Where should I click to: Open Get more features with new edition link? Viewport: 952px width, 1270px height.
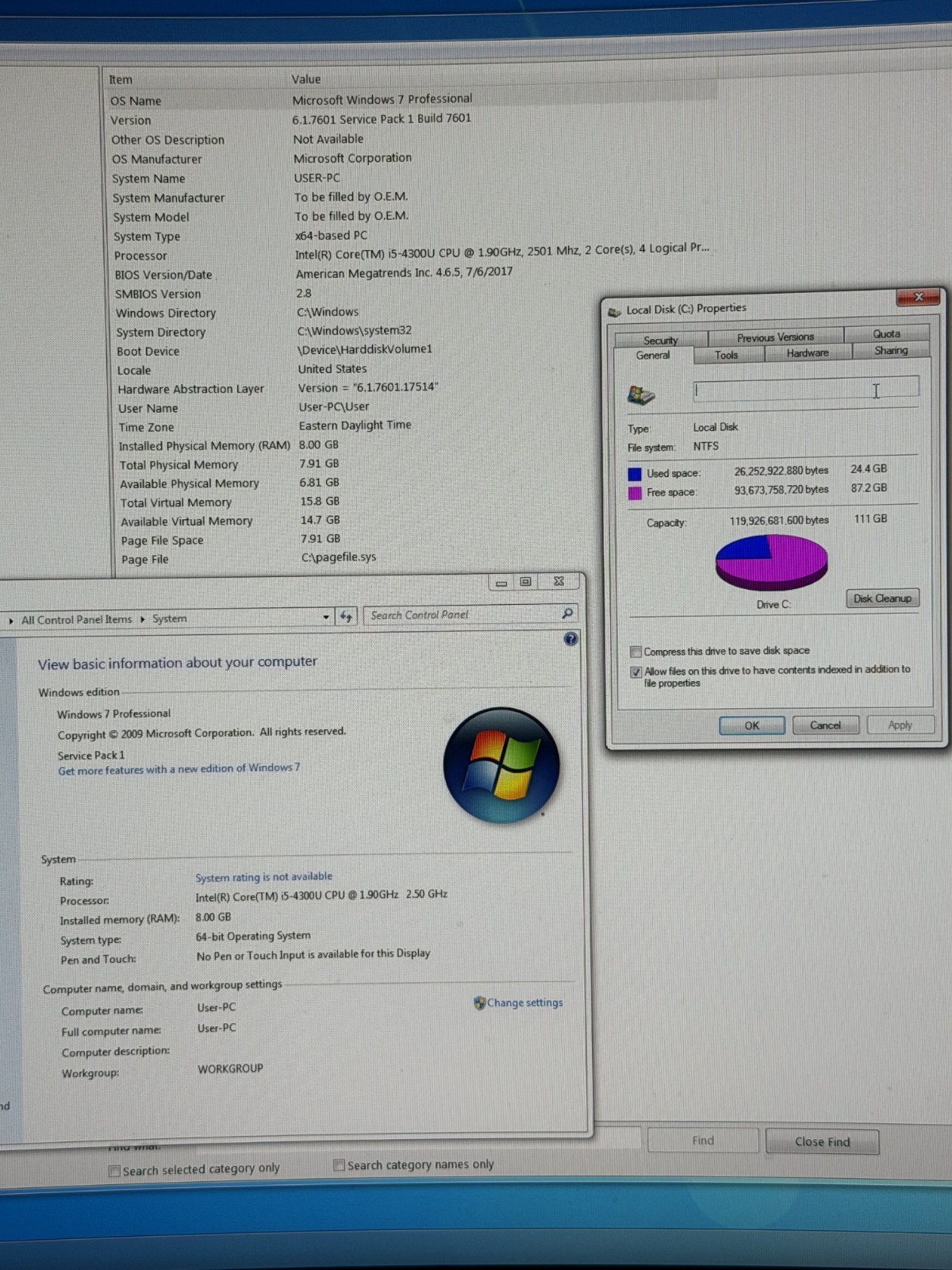coord(179,769)
